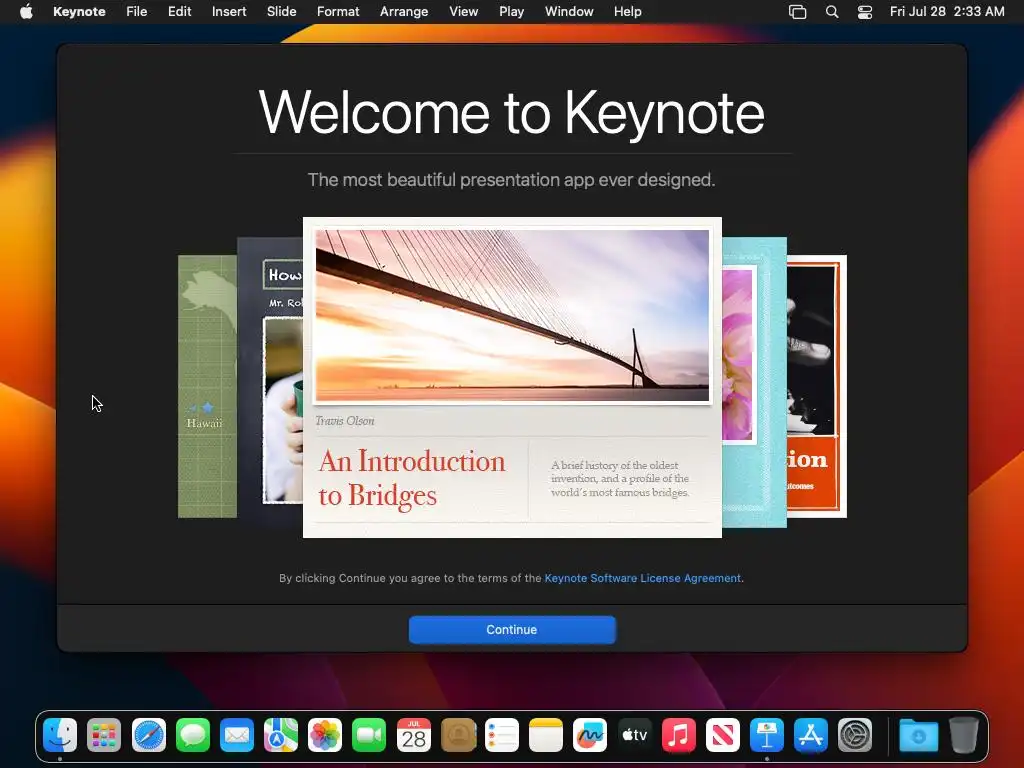Select the teal flower theme thumbnail
This screenshot has height=768, width=1024.
click(x=754, y=382)
